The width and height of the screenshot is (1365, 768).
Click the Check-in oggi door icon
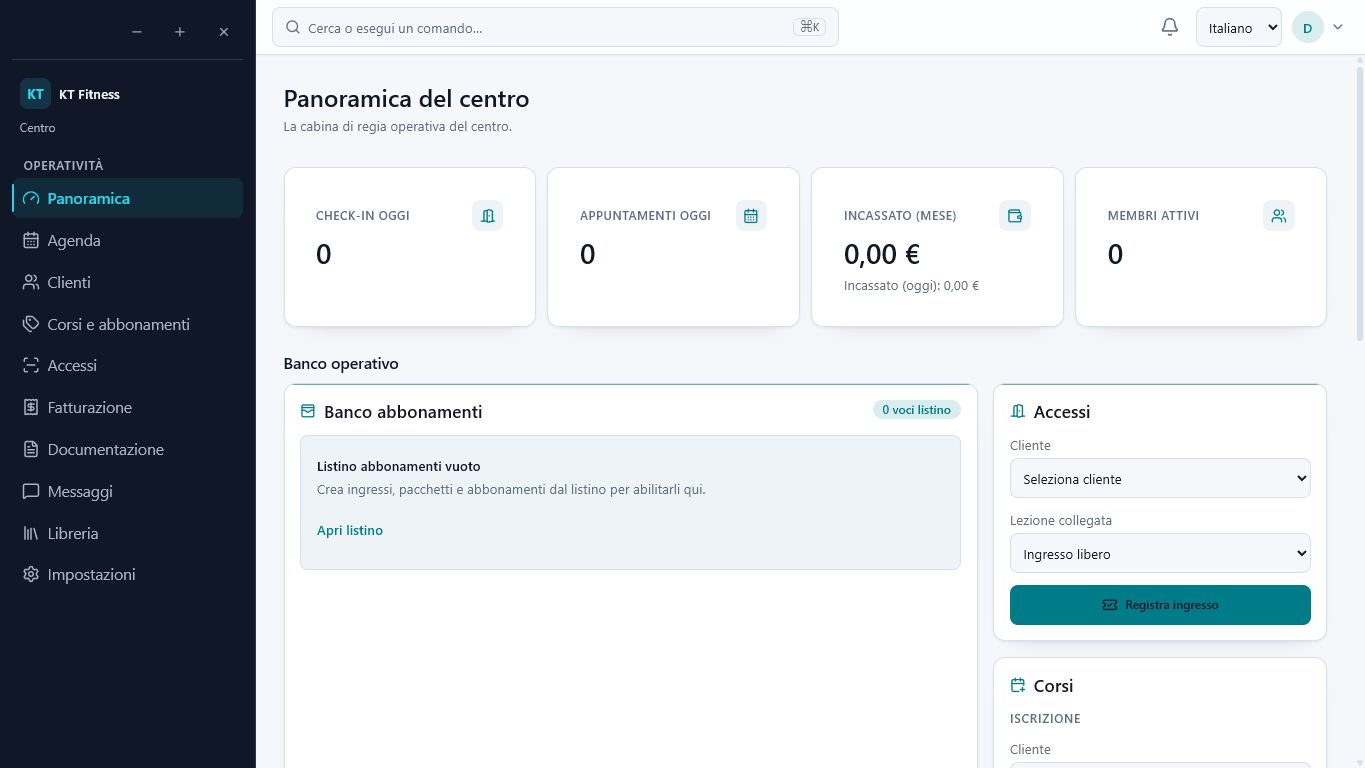487,215
